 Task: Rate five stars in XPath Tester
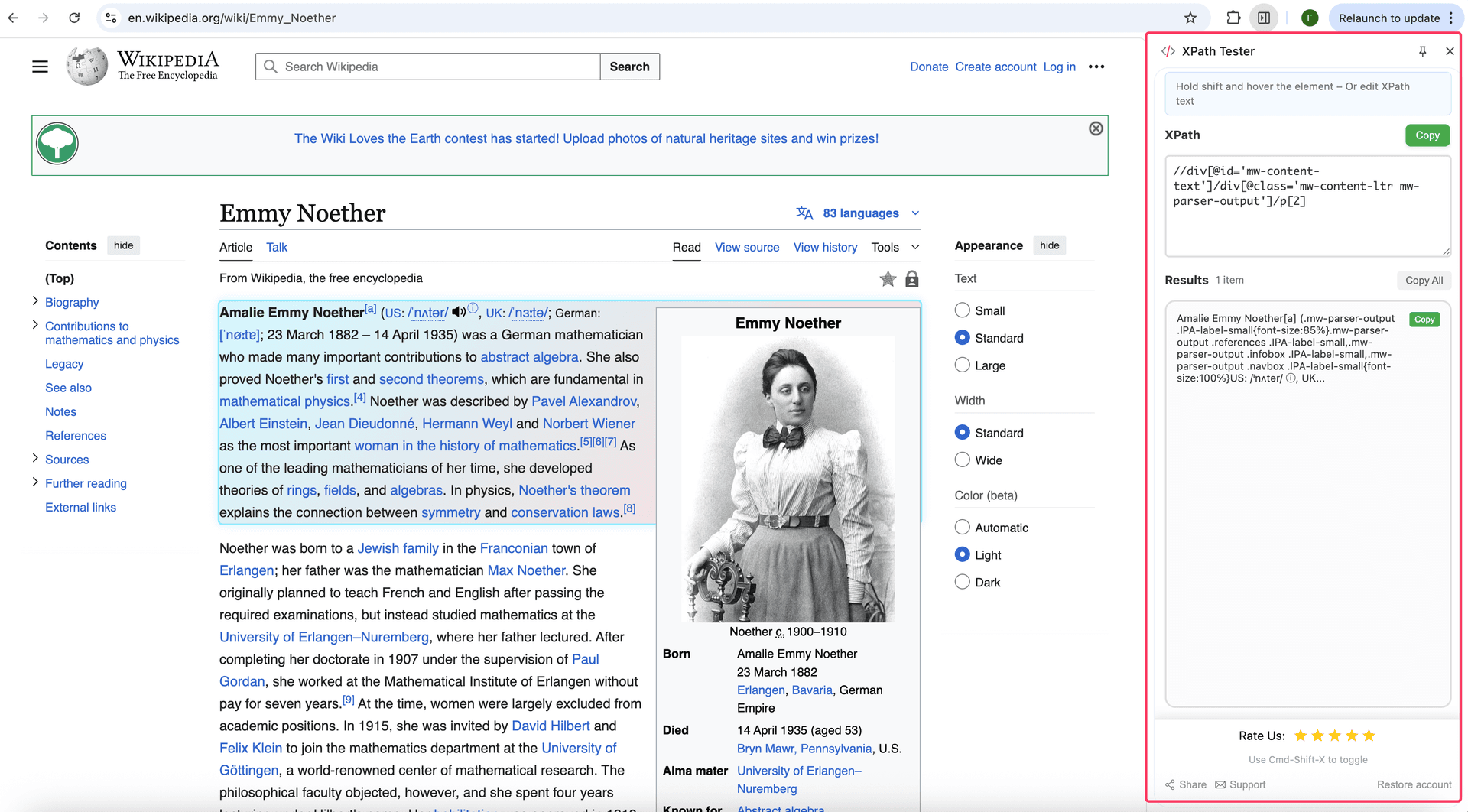(1368, 735)
